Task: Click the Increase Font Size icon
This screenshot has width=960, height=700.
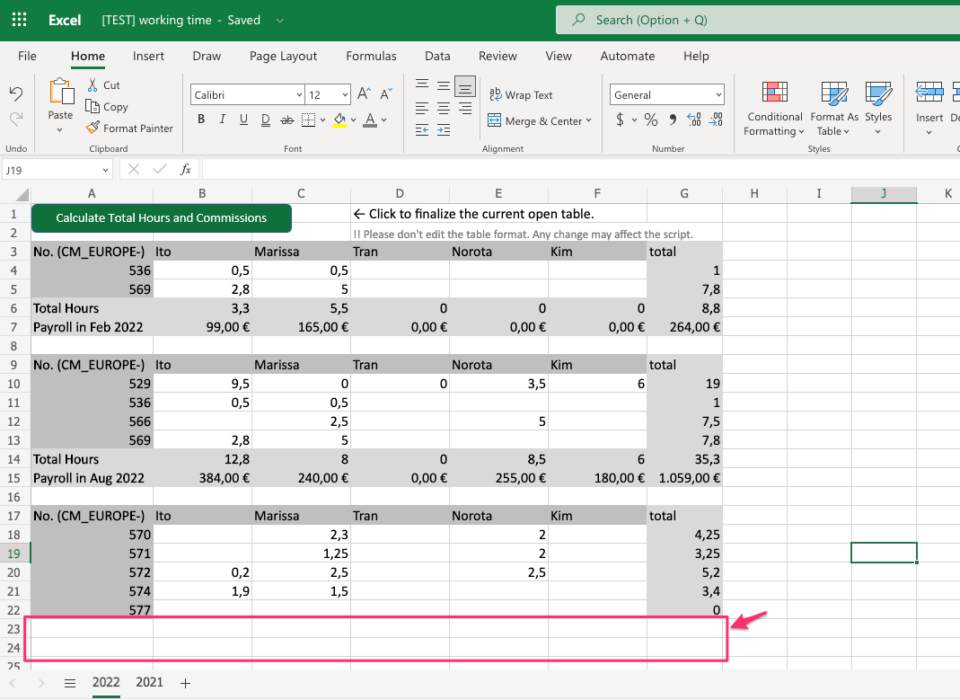Action: tap(364, 95)
